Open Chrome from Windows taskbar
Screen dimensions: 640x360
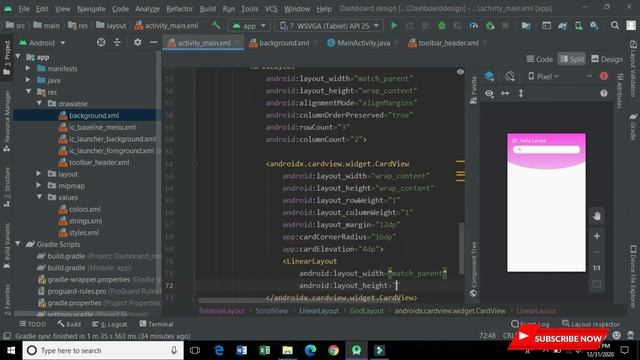333,350
